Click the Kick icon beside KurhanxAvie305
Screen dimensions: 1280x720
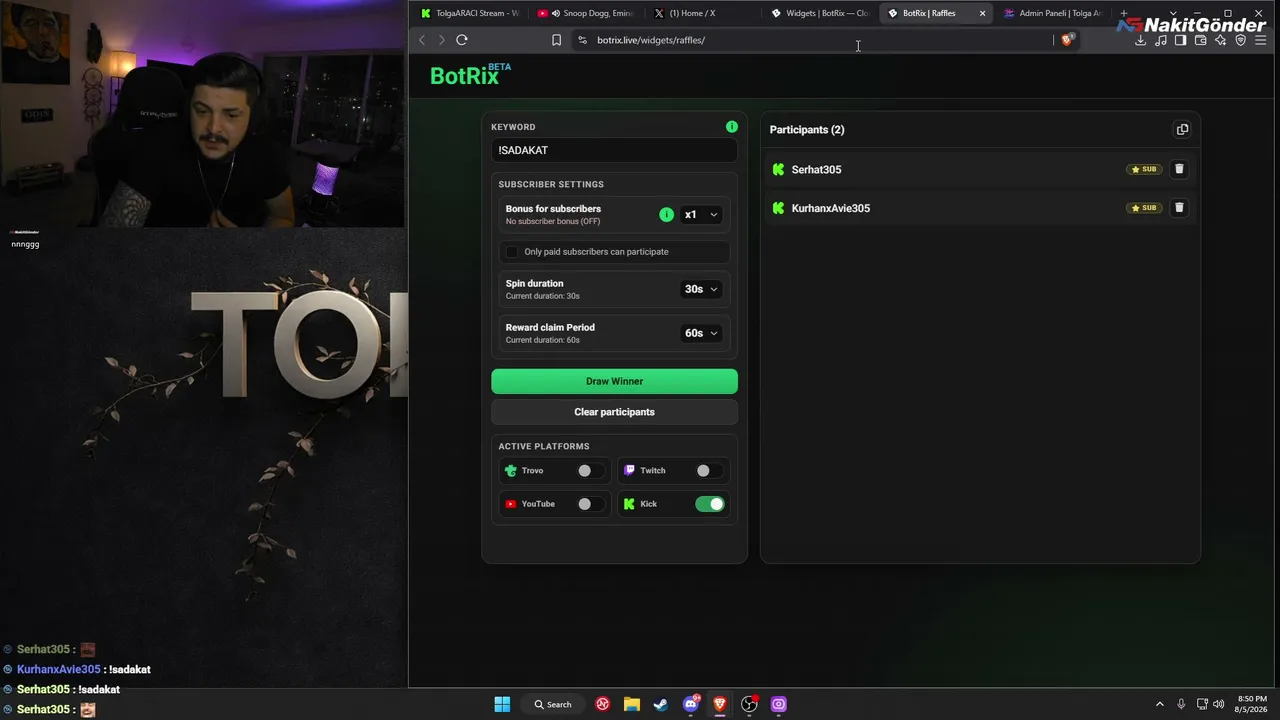pyautogui.click(x=778, y=208)
